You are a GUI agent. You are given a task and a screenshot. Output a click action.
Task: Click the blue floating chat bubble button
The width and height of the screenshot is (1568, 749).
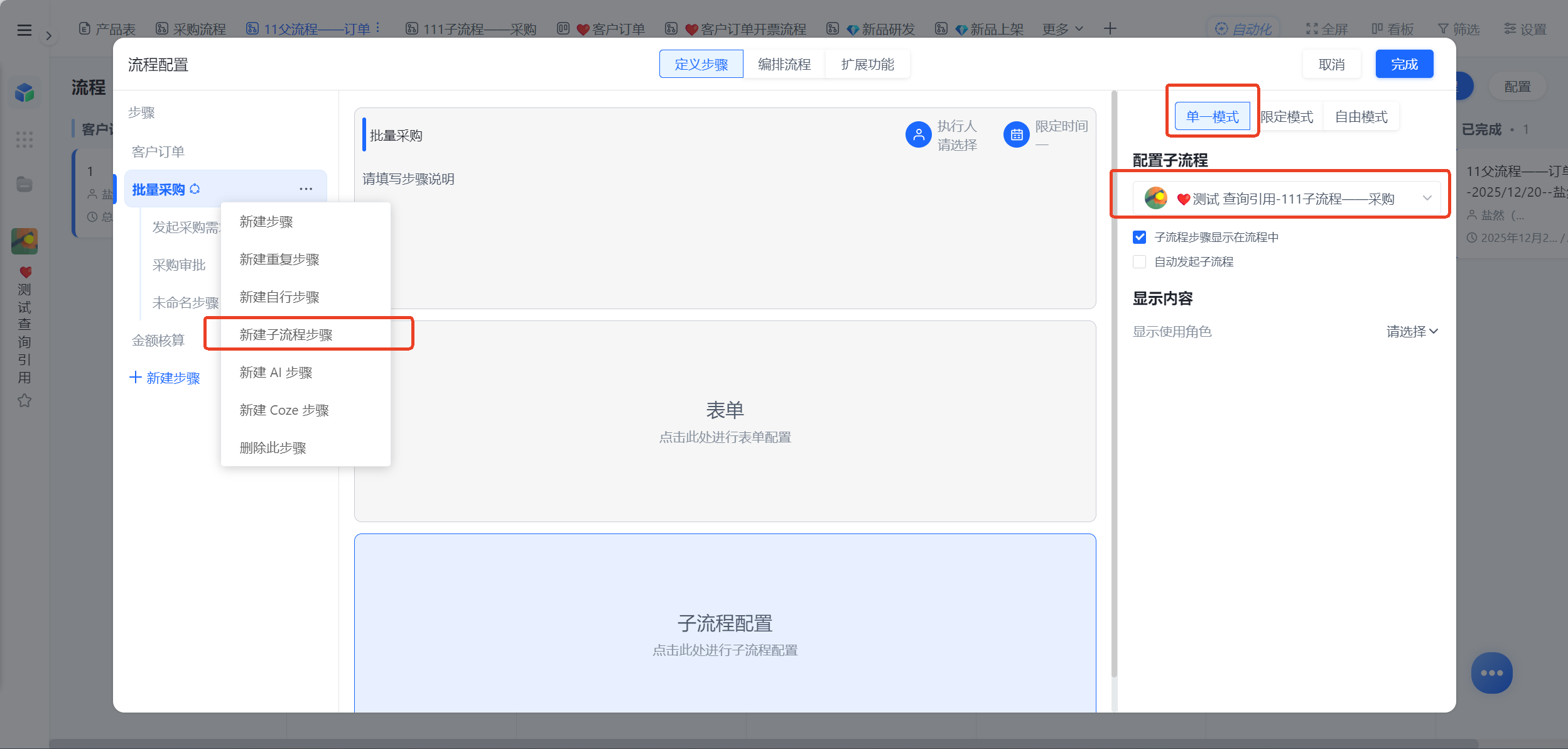click(1491, 673)
